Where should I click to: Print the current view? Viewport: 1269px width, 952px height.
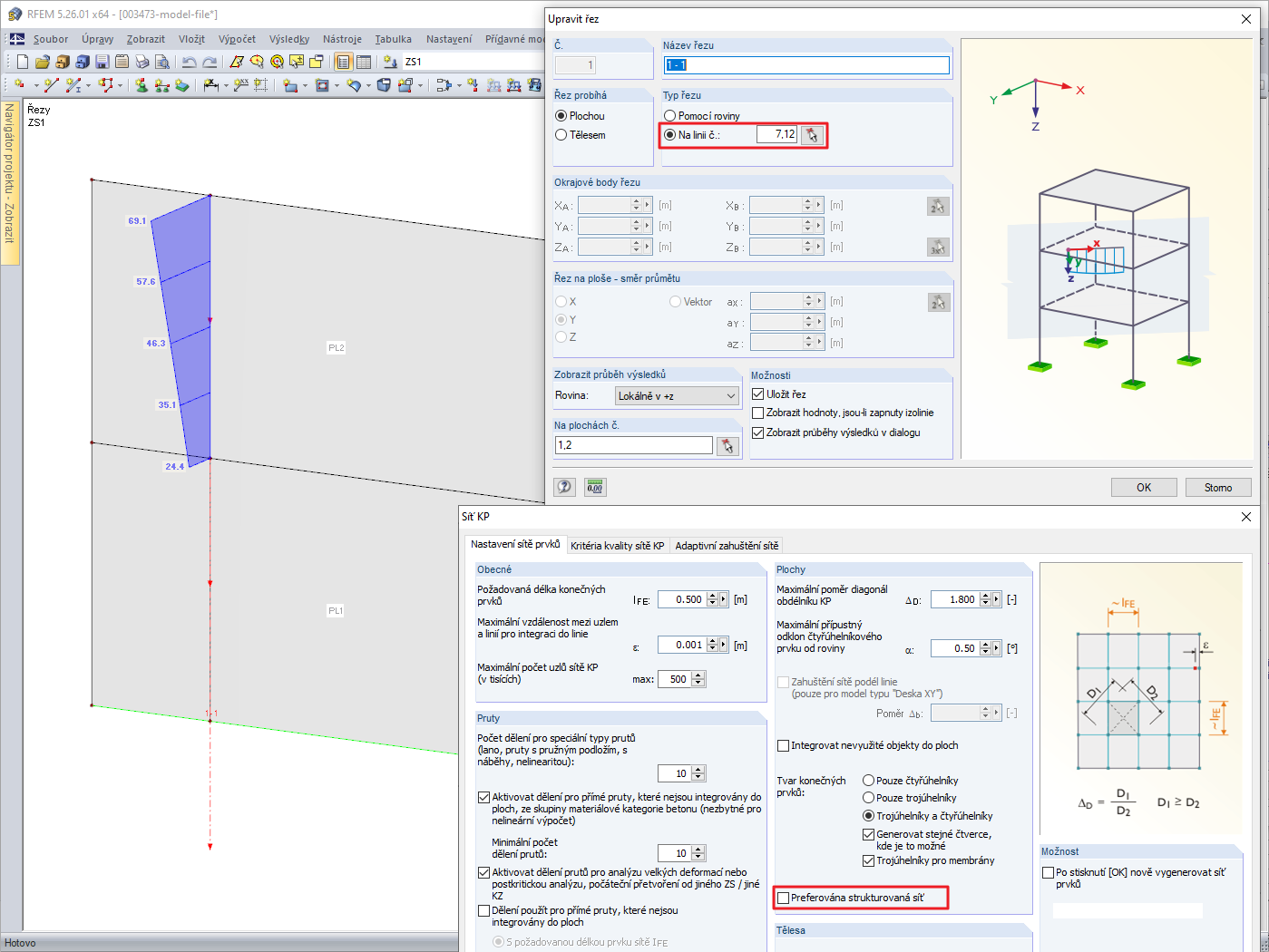[142, 62]
